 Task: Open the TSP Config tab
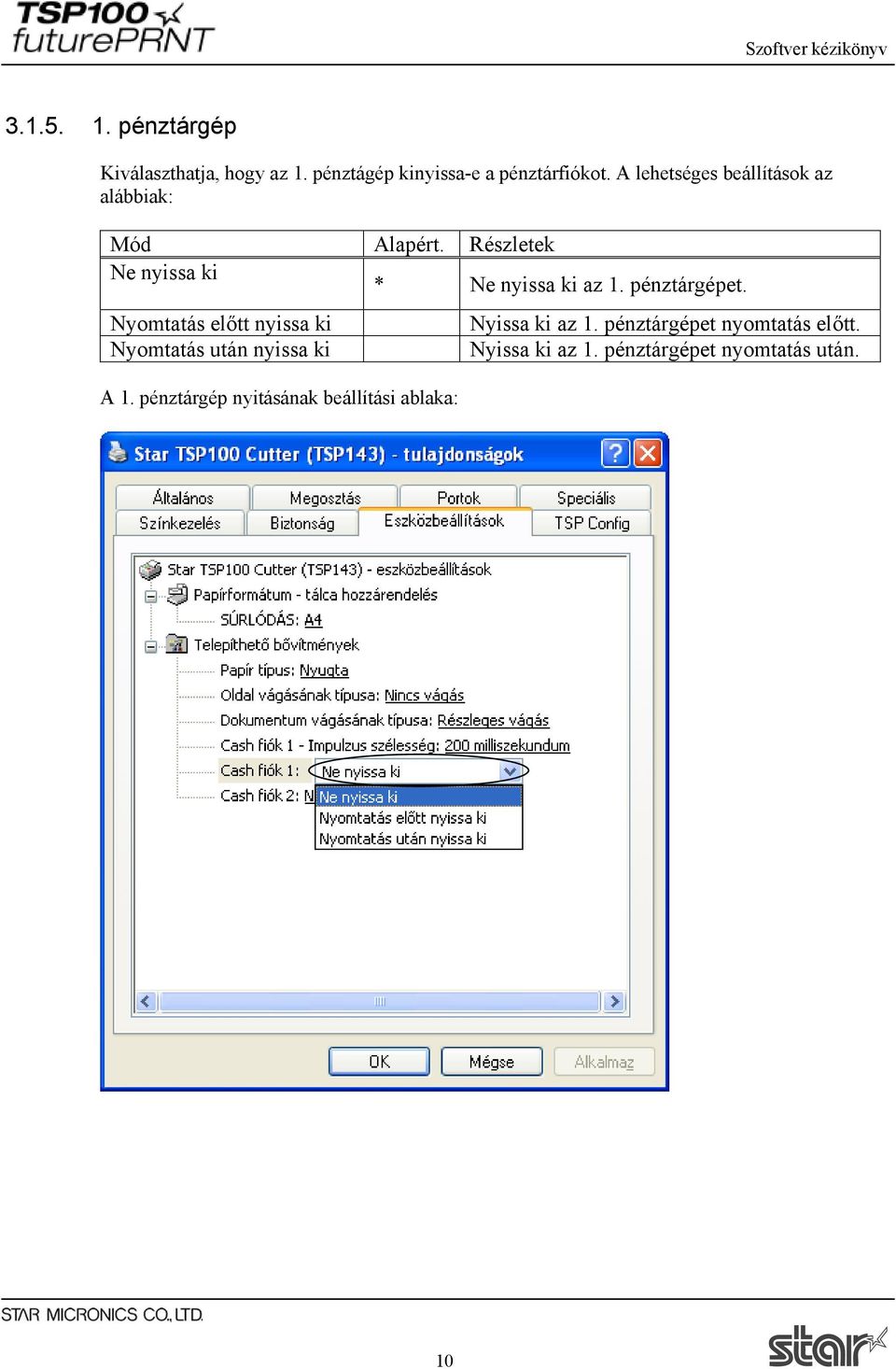click(x=592, y=523)
